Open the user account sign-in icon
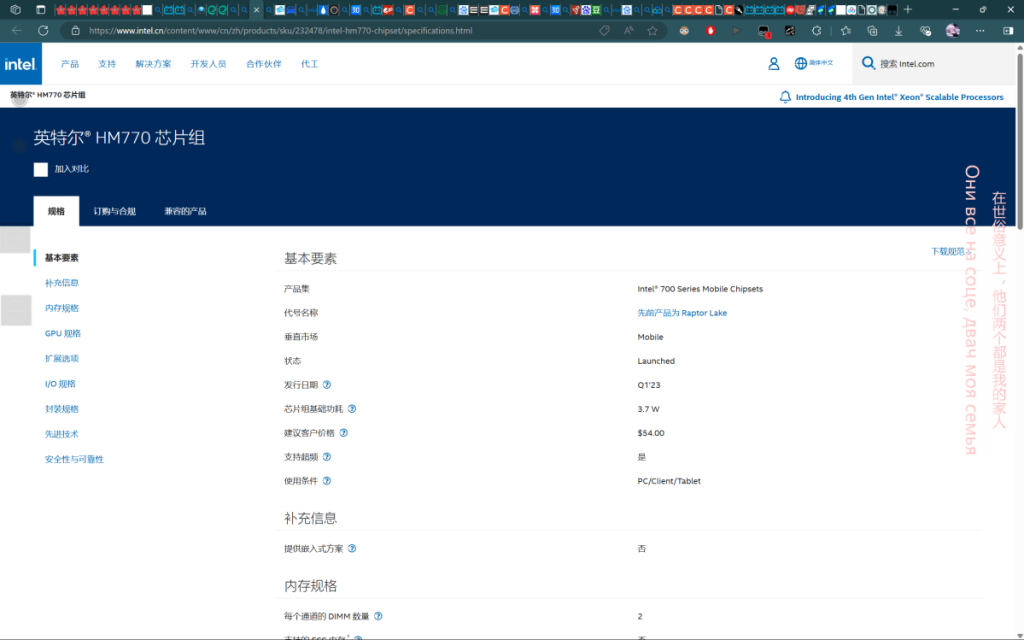 [773, 63]
